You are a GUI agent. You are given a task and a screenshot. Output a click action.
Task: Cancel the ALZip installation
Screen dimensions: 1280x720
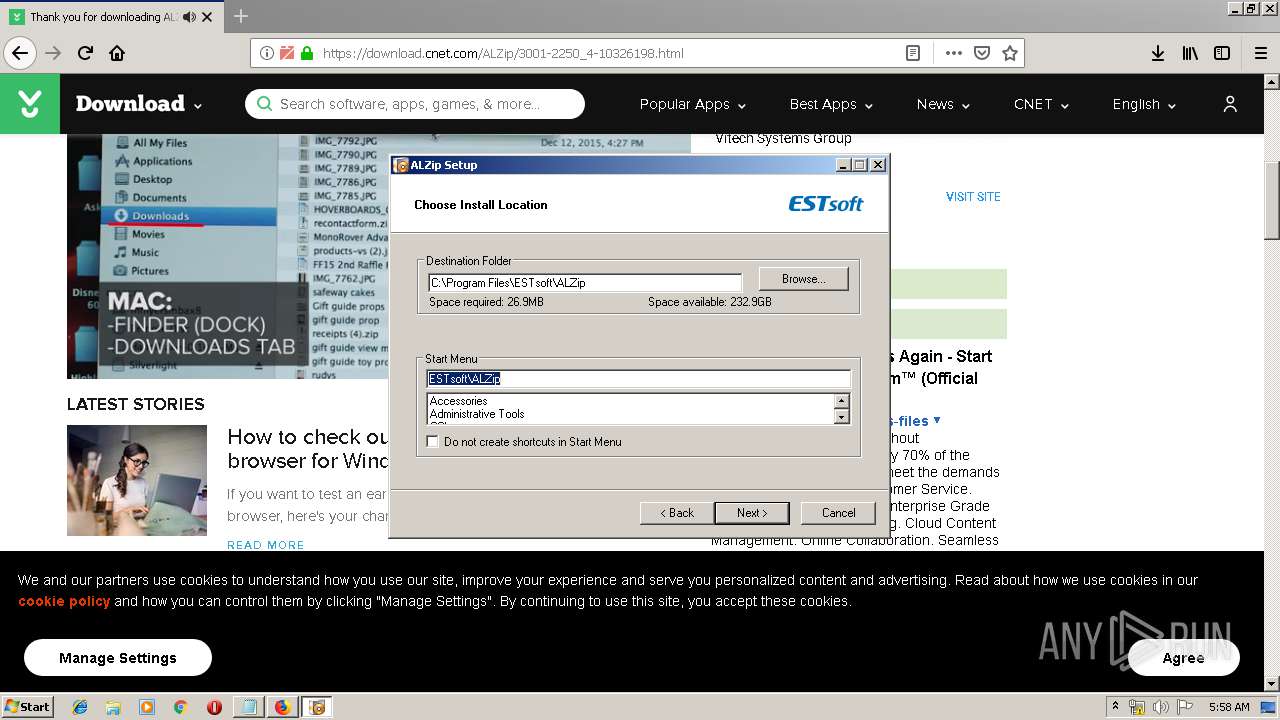tap(838, 513)
